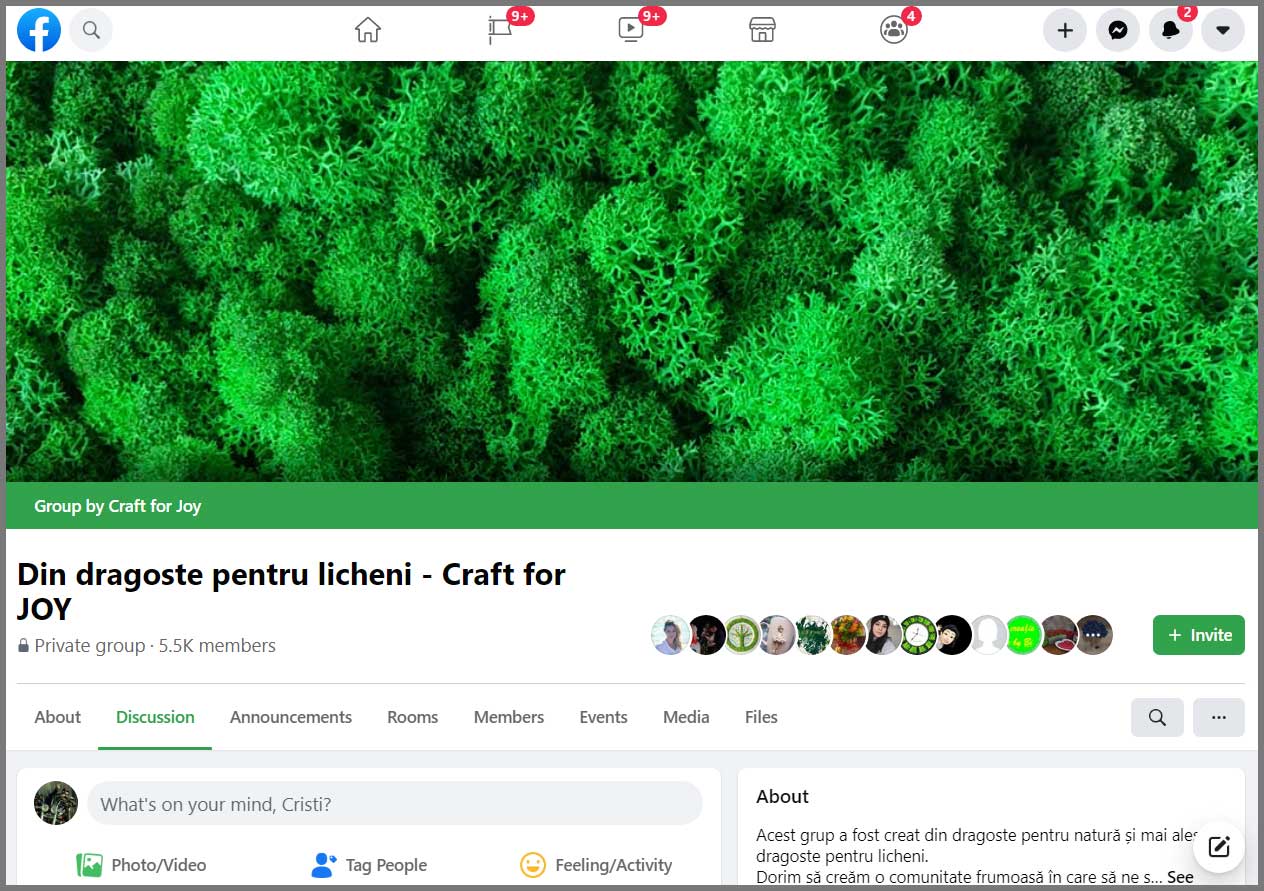1264x891 pixels.
Task: Search within the group using magnifier button
Action: coord(1157,717)
